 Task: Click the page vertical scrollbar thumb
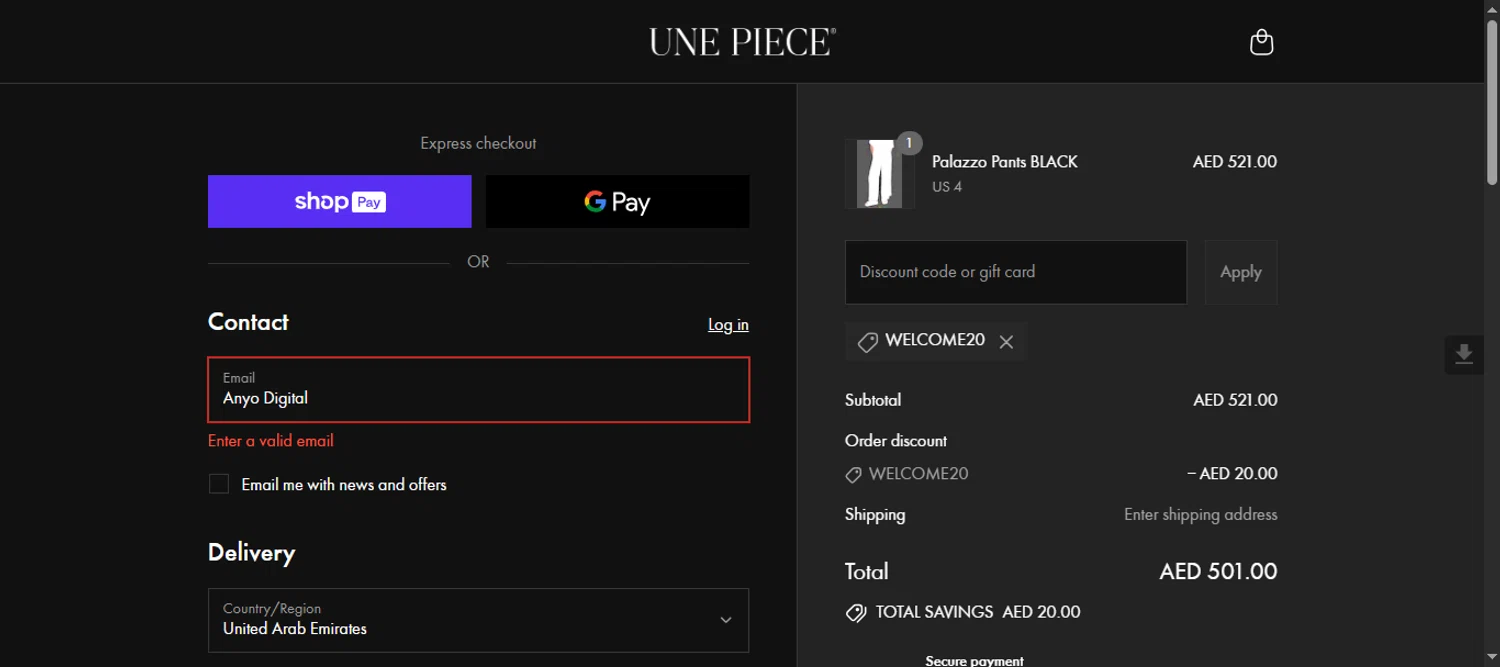[x=1492, y=100]
